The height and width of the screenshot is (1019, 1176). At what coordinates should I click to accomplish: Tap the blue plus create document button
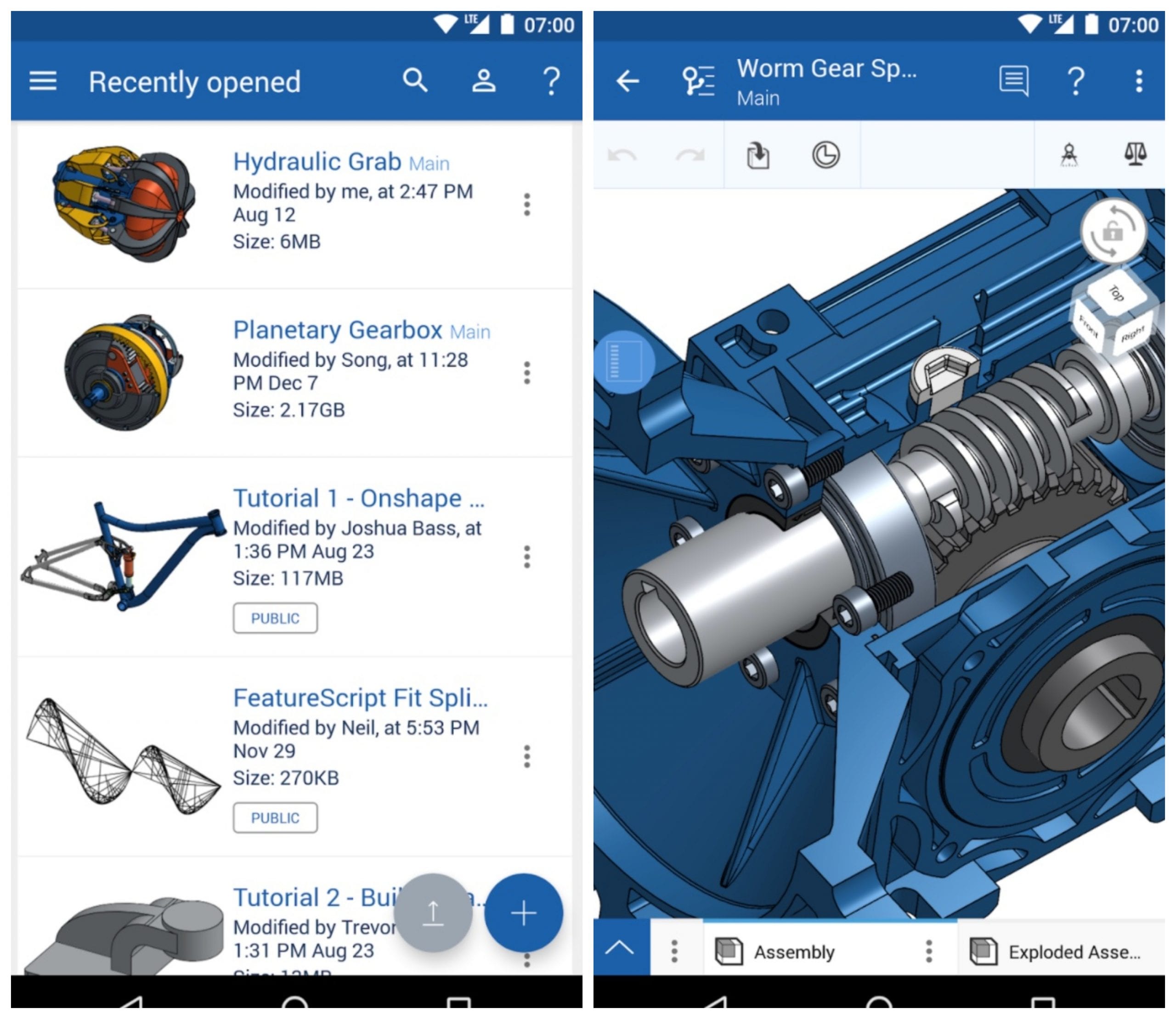523,912
